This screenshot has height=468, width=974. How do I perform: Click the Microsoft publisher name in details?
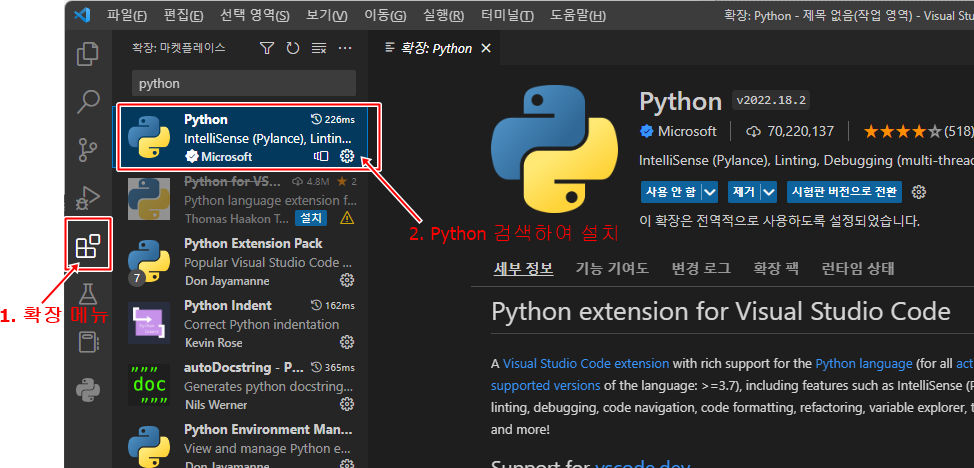687,131
